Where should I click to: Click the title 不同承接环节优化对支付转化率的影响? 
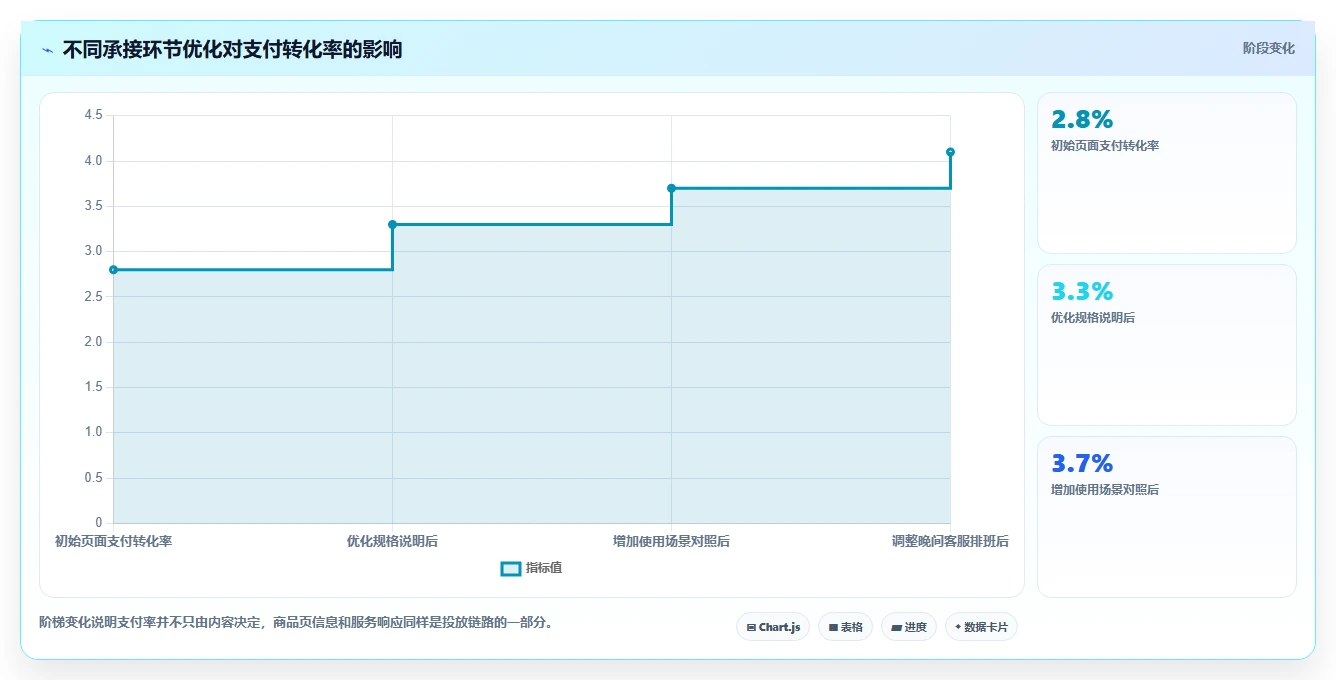[232, 49]
